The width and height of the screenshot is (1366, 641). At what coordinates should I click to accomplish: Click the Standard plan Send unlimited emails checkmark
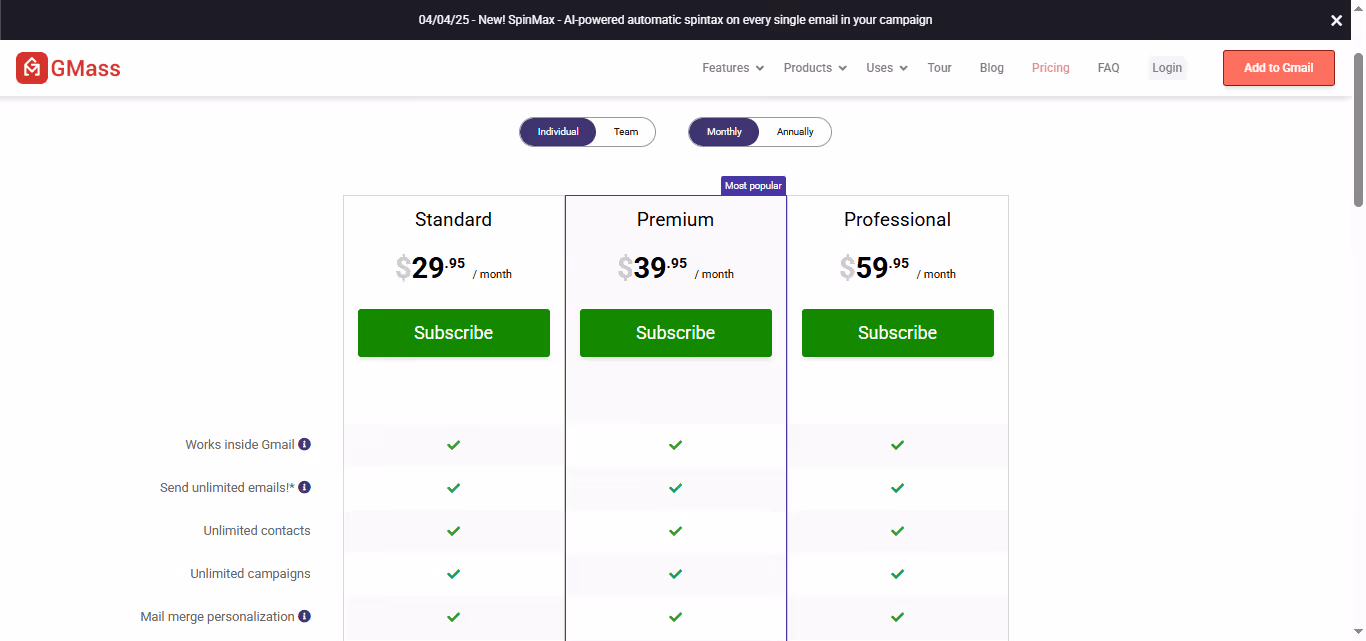pyautogui.click(x=453, y=488)
